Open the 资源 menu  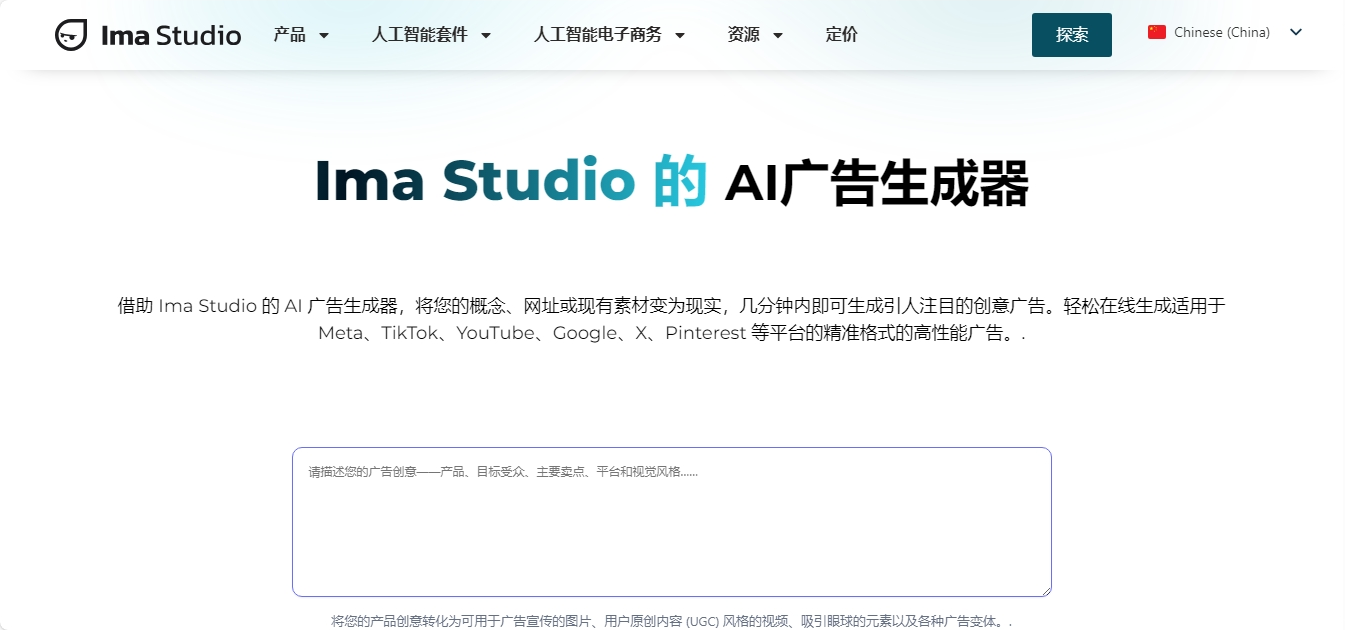pyautogui.click(x=743, y=35)
